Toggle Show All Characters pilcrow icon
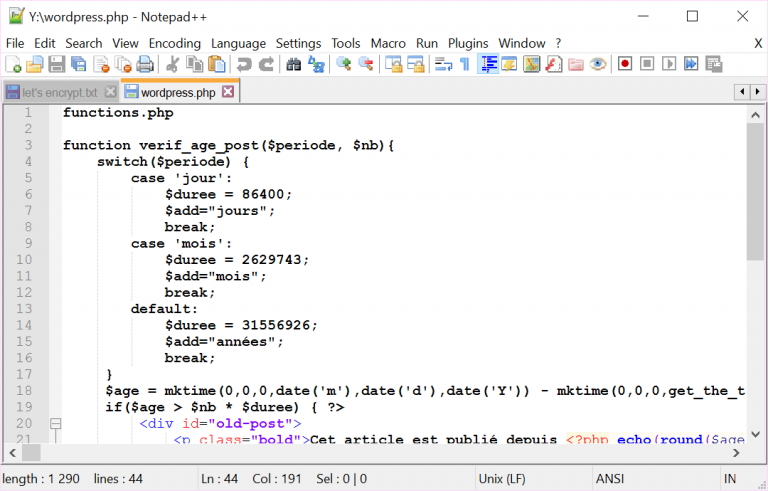Screen dimensions: 768x491 [464, 65]
